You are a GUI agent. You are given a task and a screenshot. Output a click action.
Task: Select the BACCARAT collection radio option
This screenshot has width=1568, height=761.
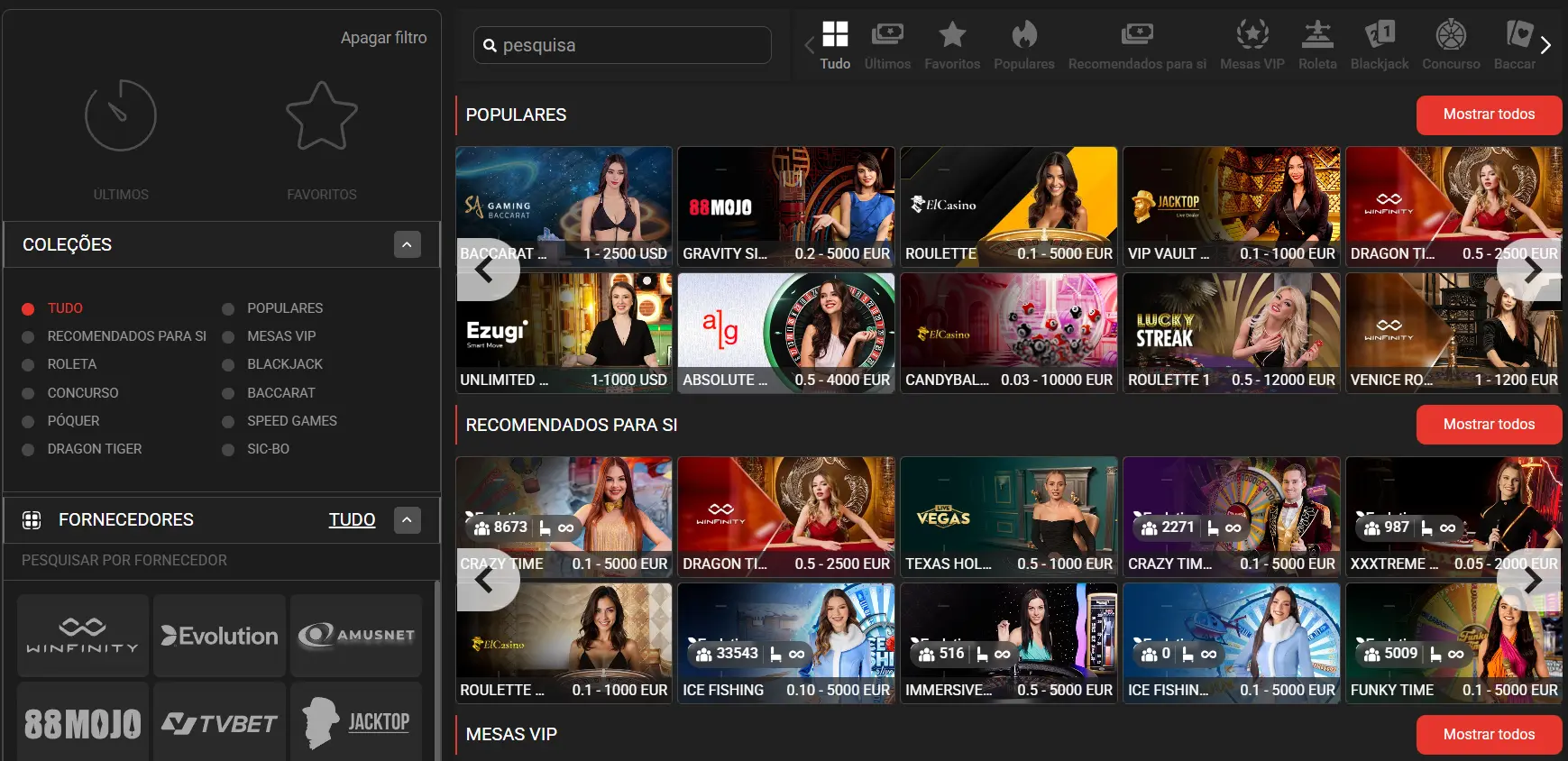tap(228, 393)
